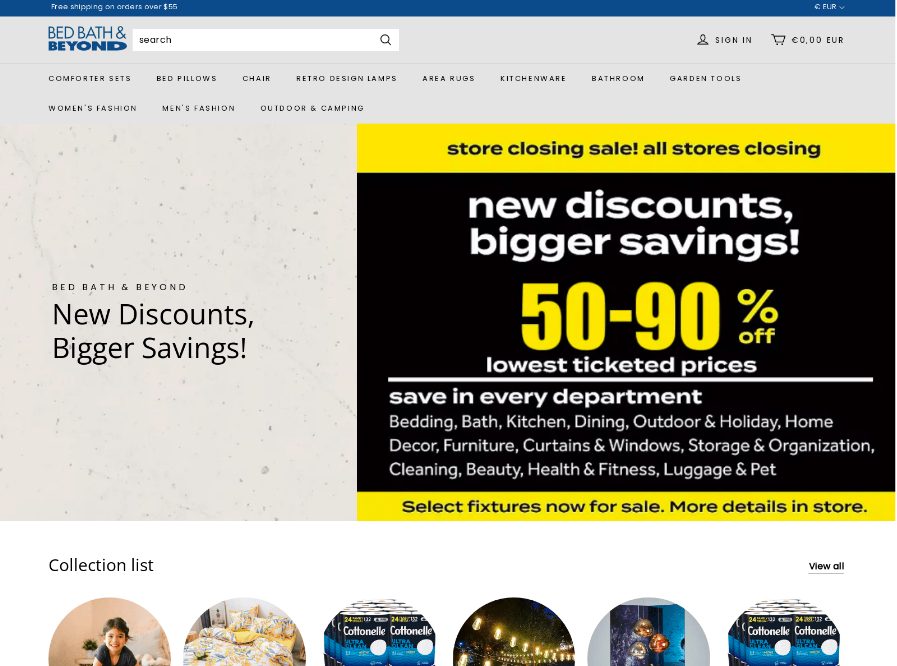This screenshot has height=666, width=897.
Task: Open the shopping cart icon
Action: [x=778, y=39]
